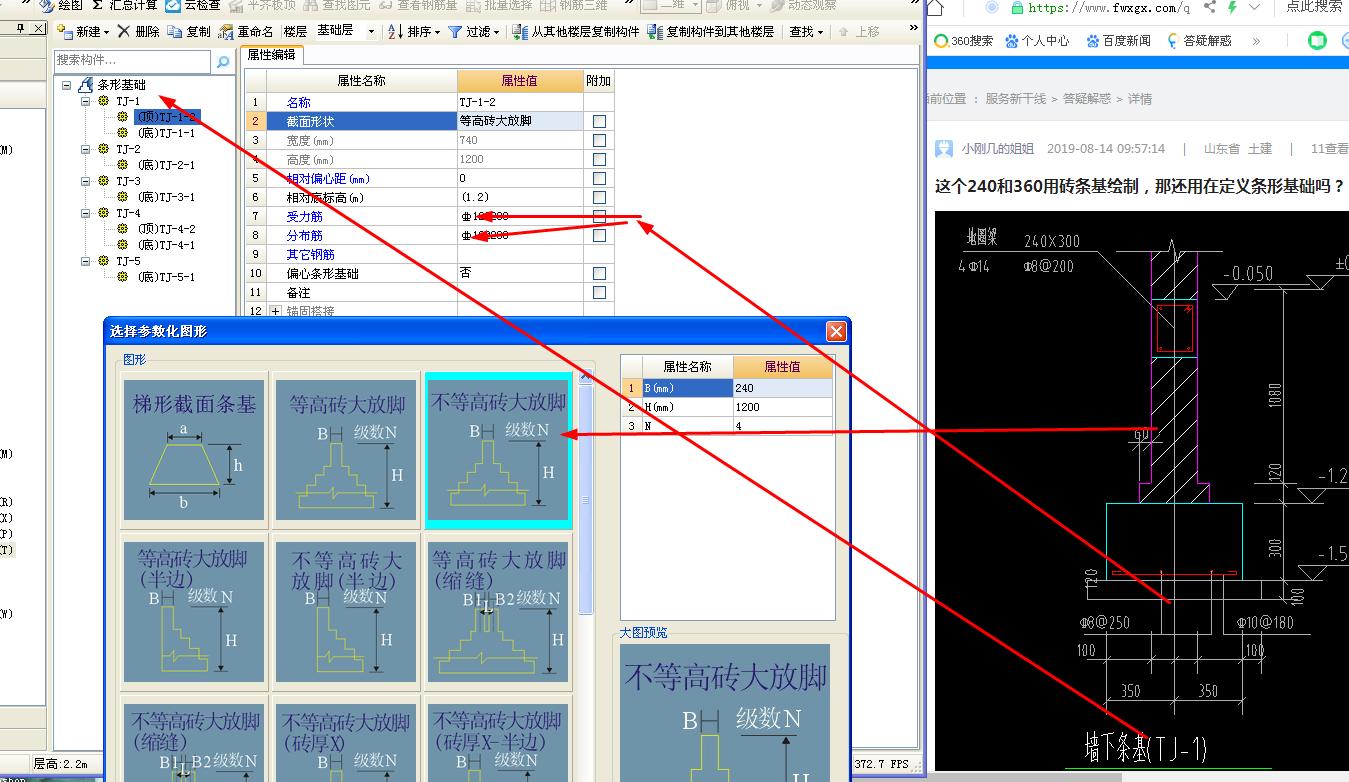Toggle 附加 checkbox for 相对偏心距 row
This screenshot has height=782, width=1349.
pos(599,178)
